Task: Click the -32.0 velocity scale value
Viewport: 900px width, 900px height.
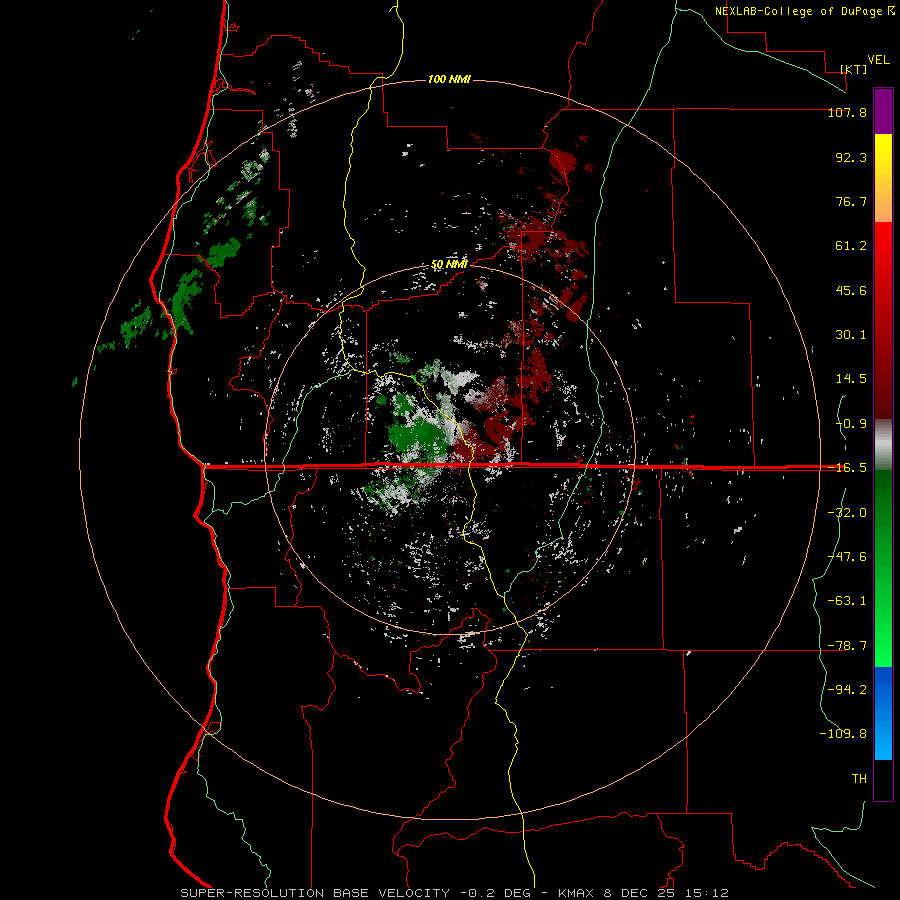Action: coord(847,513)
